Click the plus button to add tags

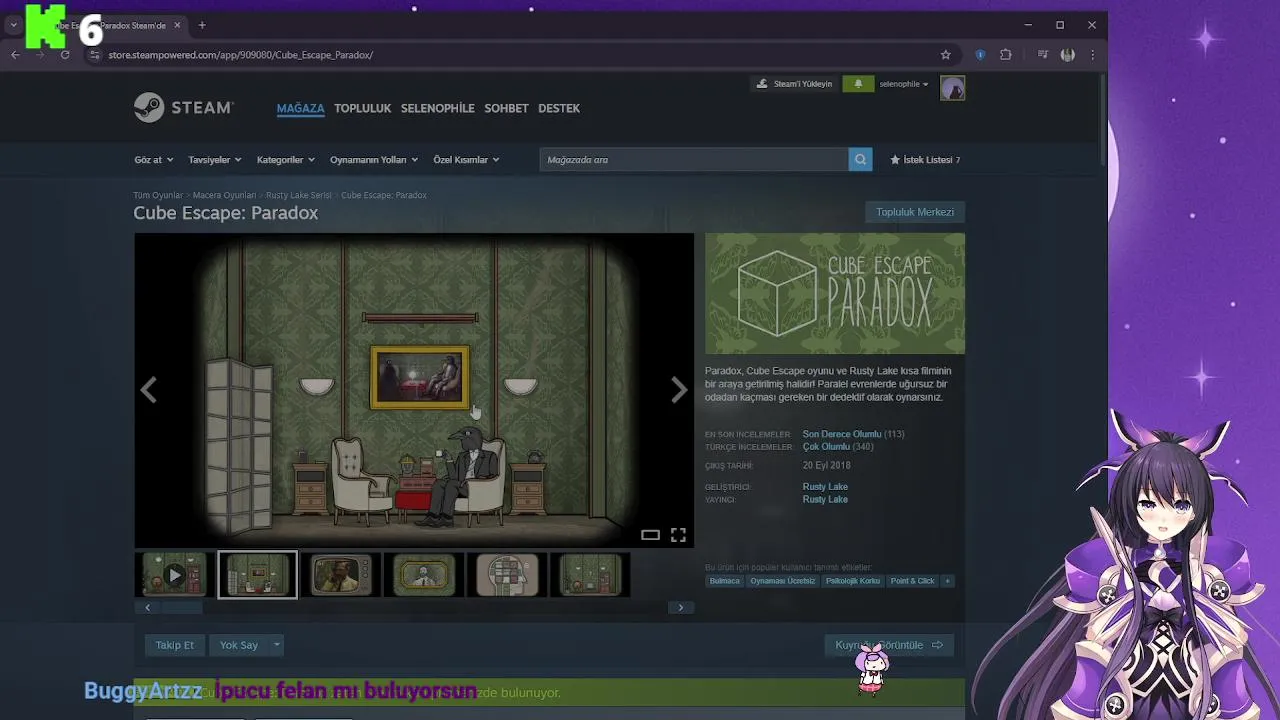pyautogui.click(x=947, y=581)
